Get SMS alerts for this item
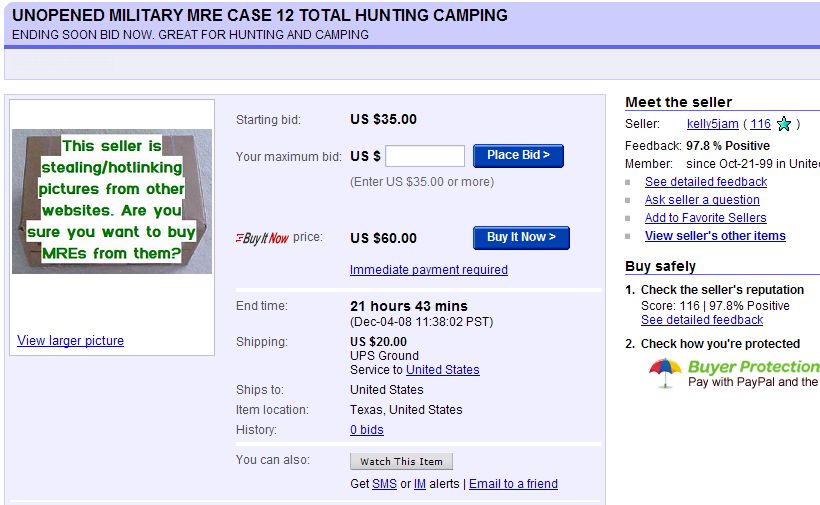This screenshot has height=505, width=820. click(384, 484)
